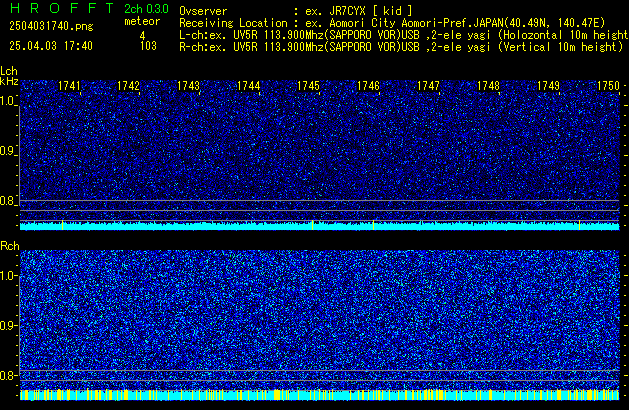Screen dimensions: 629x410
Task: Click the 1747 time marker
Action: [x=428, y=86]
